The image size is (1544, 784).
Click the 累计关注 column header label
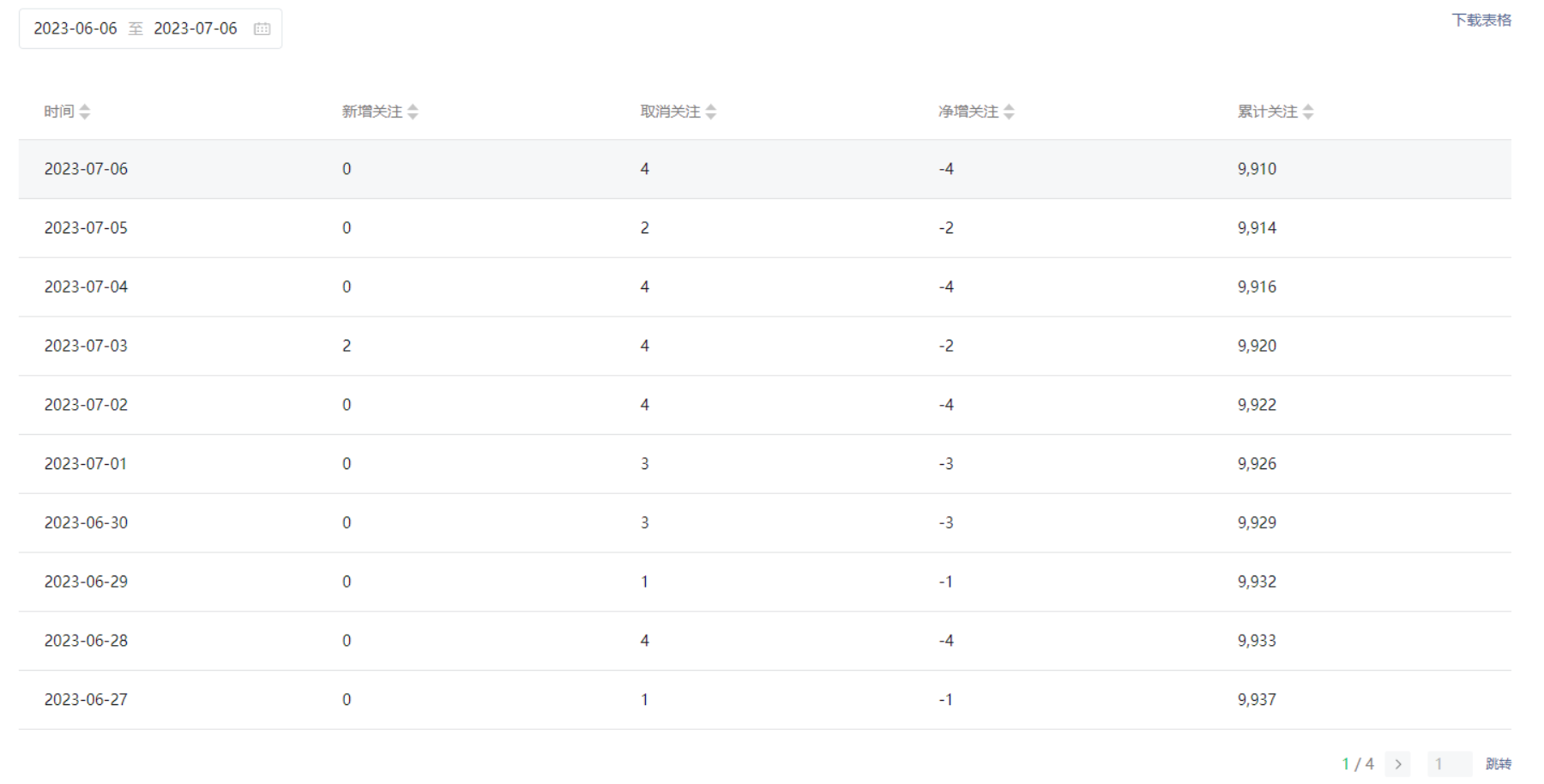coord(1267,112)
